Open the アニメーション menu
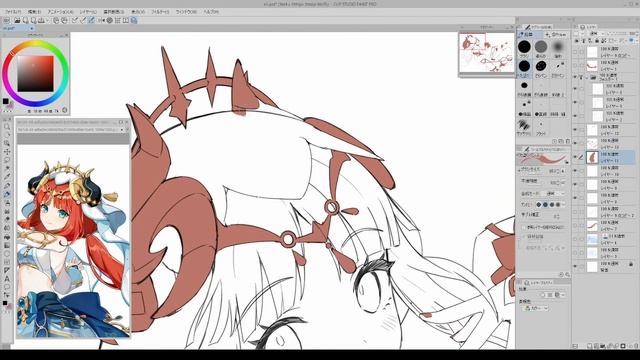 point(60,12)
